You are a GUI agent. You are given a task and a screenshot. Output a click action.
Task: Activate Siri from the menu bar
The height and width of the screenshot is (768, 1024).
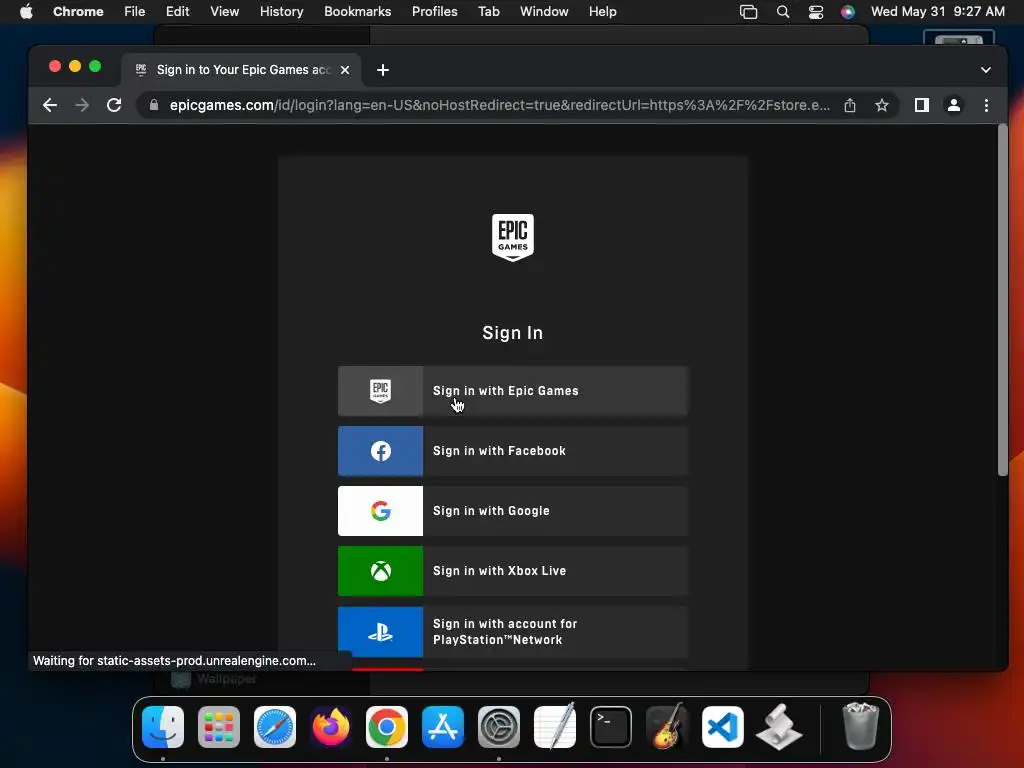tap(848, 12)
